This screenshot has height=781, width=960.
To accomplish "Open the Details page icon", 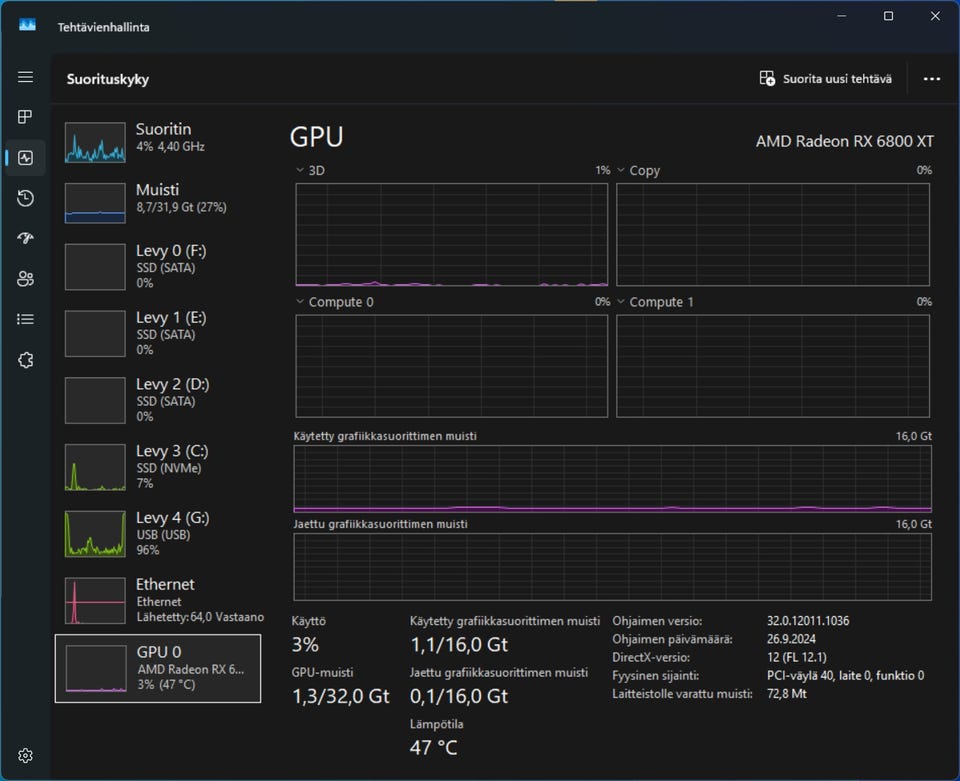I will point(25,319).
